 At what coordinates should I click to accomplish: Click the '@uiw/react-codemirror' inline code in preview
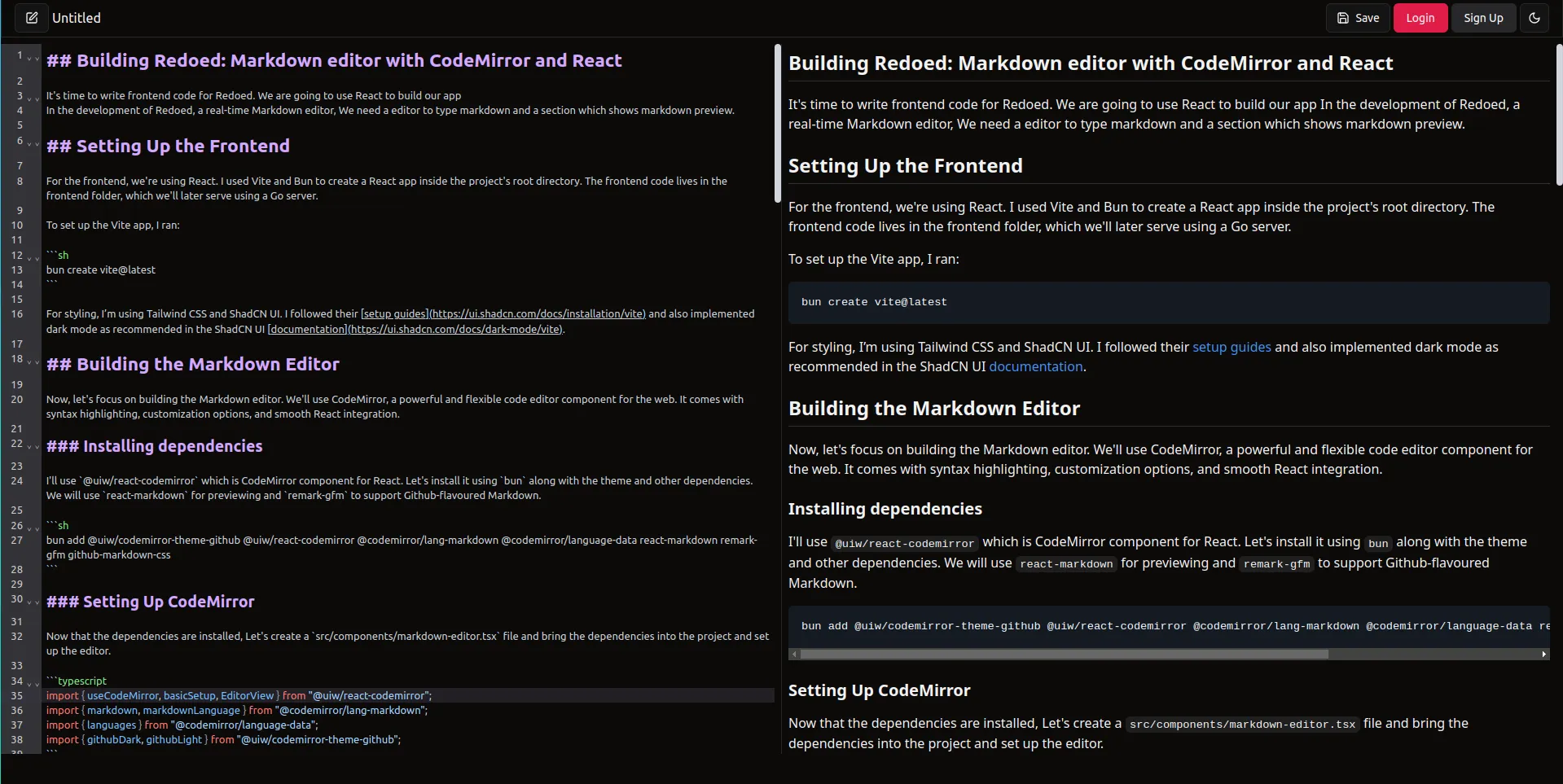[x=904, y=543]
